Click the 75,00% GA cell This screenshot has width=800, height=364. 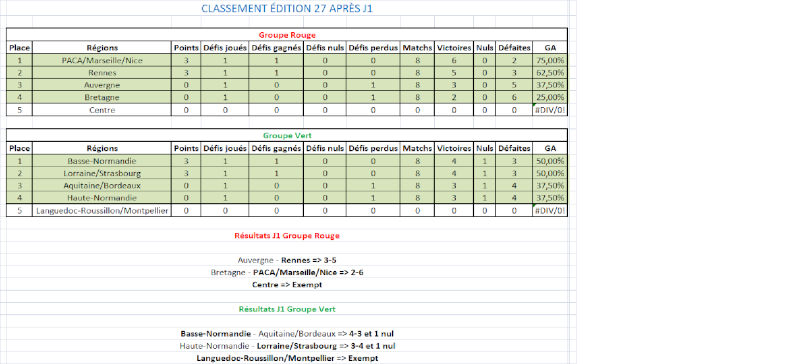point(550,60)
